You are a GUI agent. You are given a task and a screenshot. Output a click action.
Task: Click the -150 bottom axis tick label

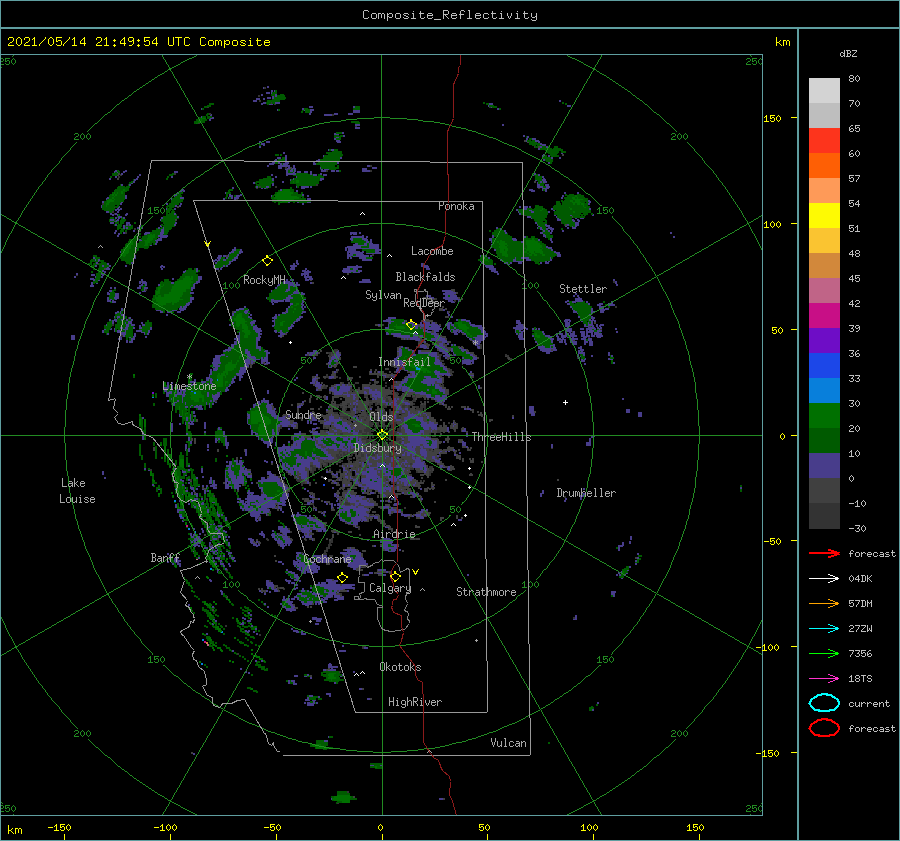[59, 827]
